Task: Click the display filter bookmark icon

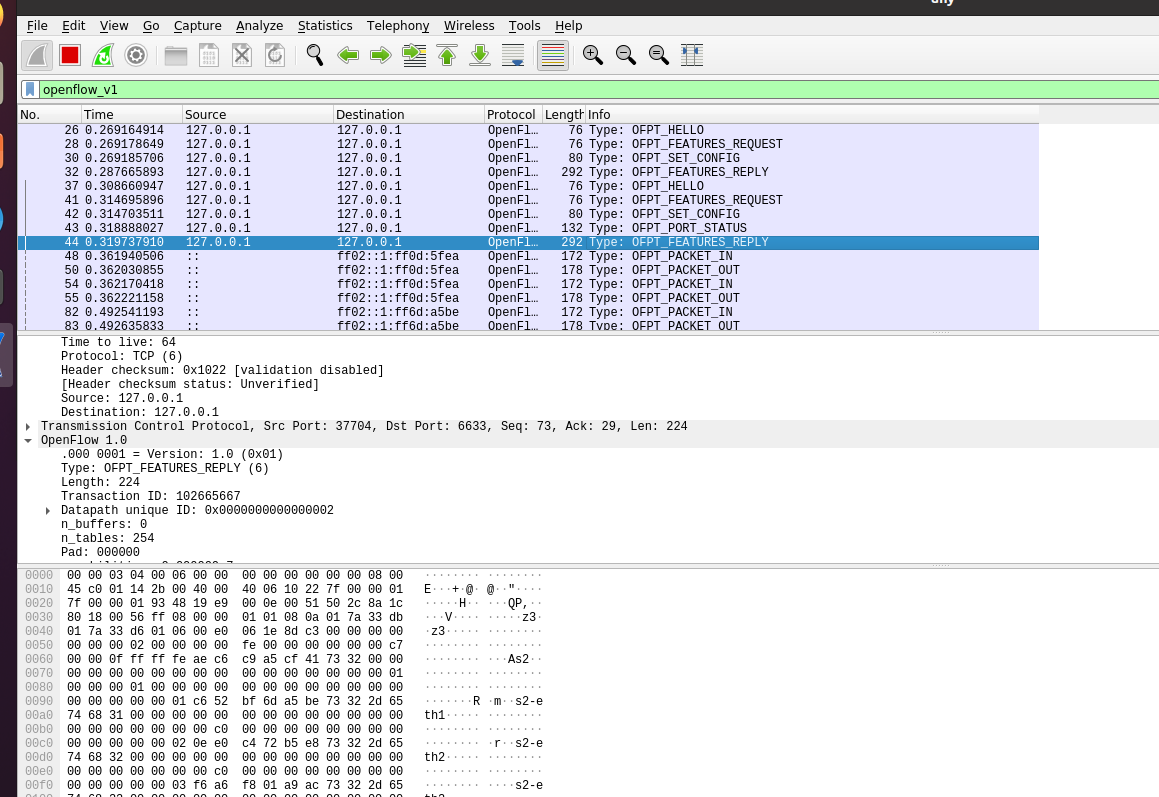Action: (x=30, y=89)
